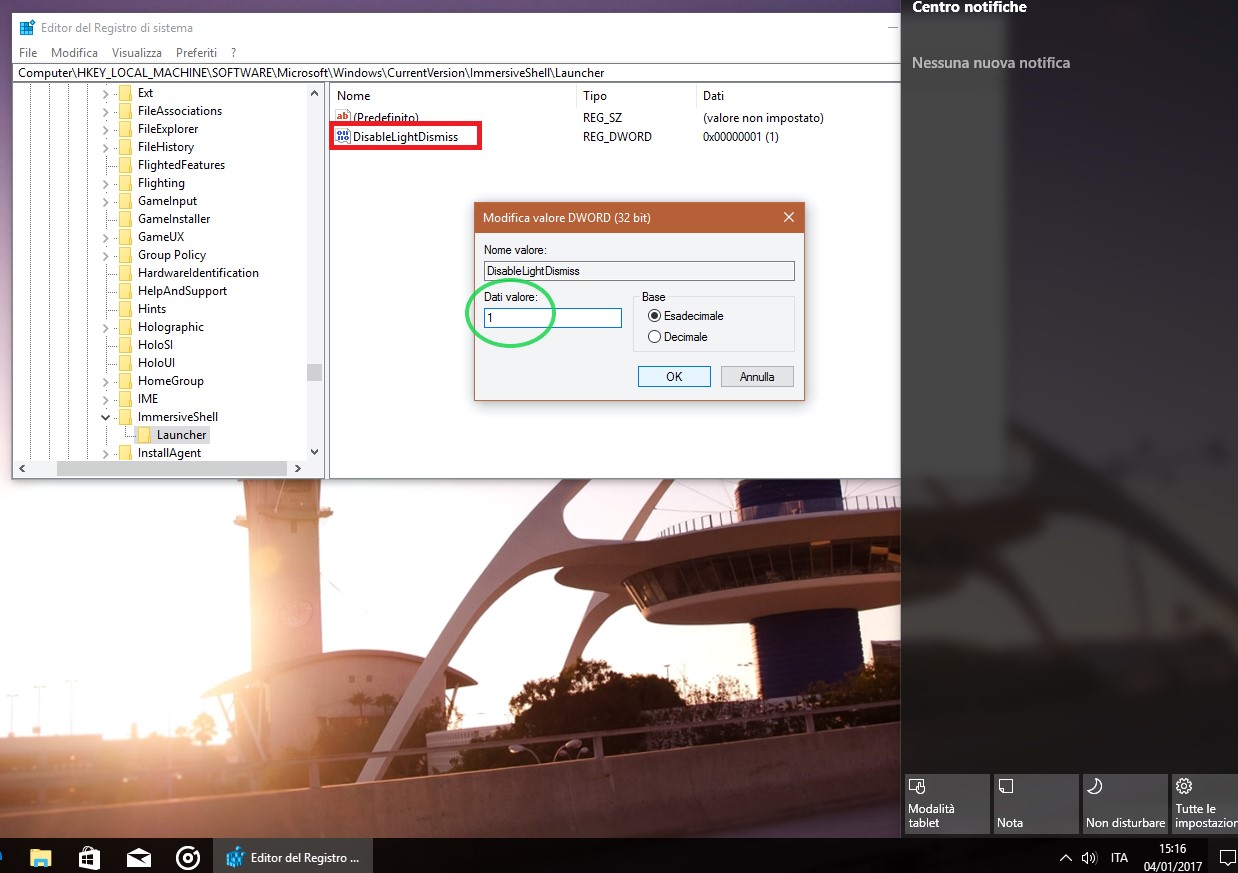Launch the Store app from the taskbar
The height and width of the screenshot is (873, 1238).
coord(89,857)
